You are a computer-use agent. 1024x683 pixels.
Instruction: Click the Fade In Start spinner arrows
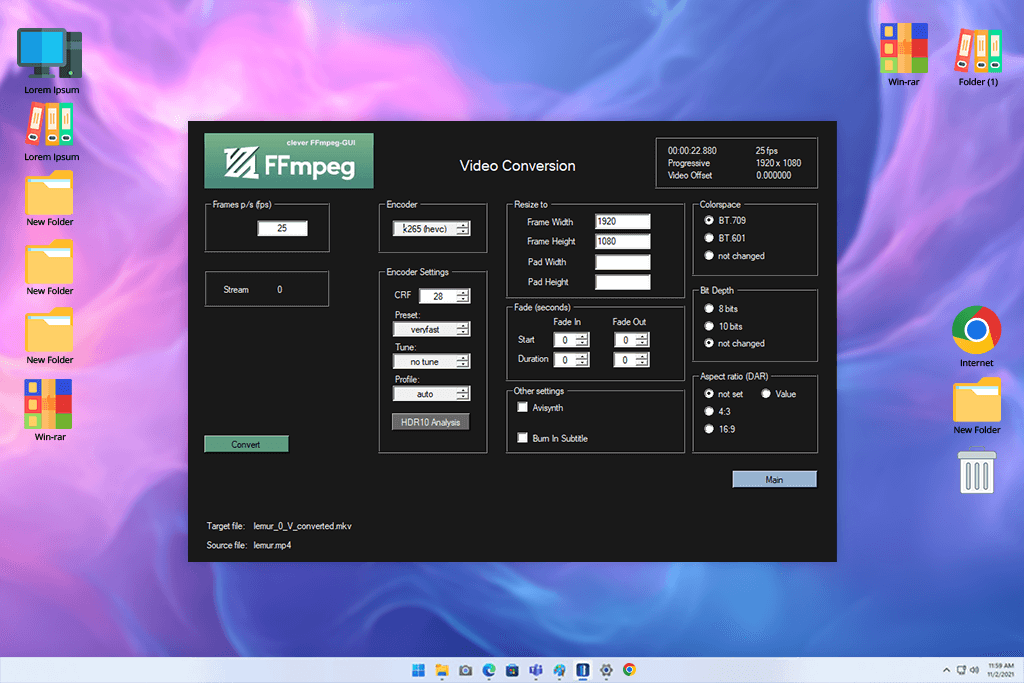click(583, 340)
